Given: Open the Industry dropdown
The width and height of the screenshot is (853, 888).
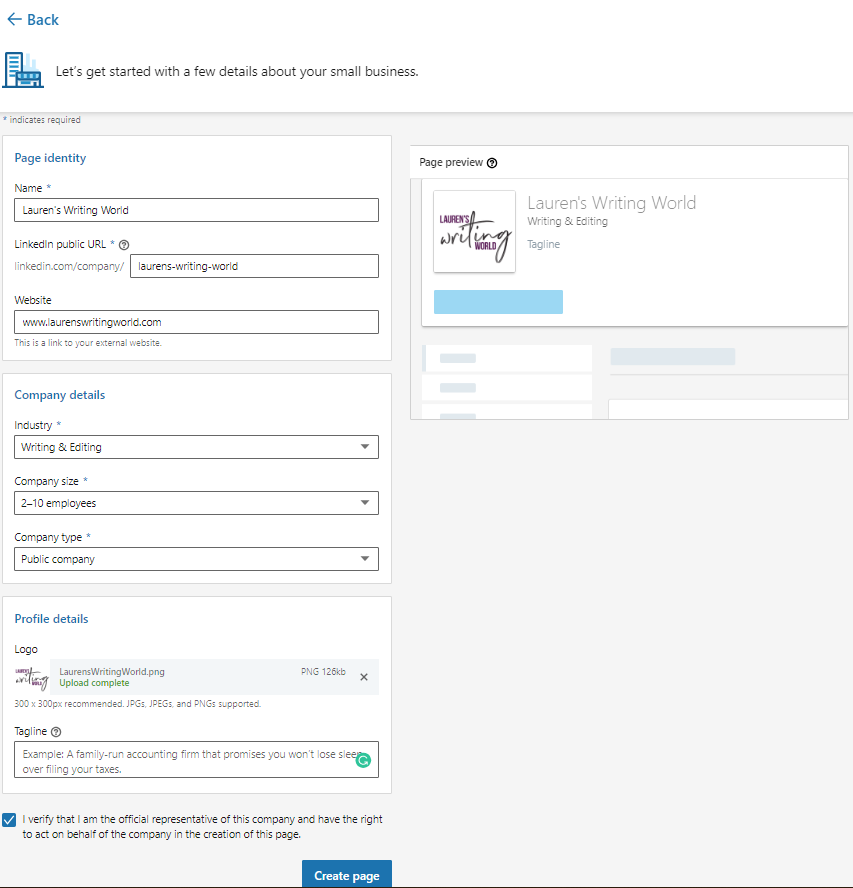Looking at the screenshot, I should [x=197, y=447].
